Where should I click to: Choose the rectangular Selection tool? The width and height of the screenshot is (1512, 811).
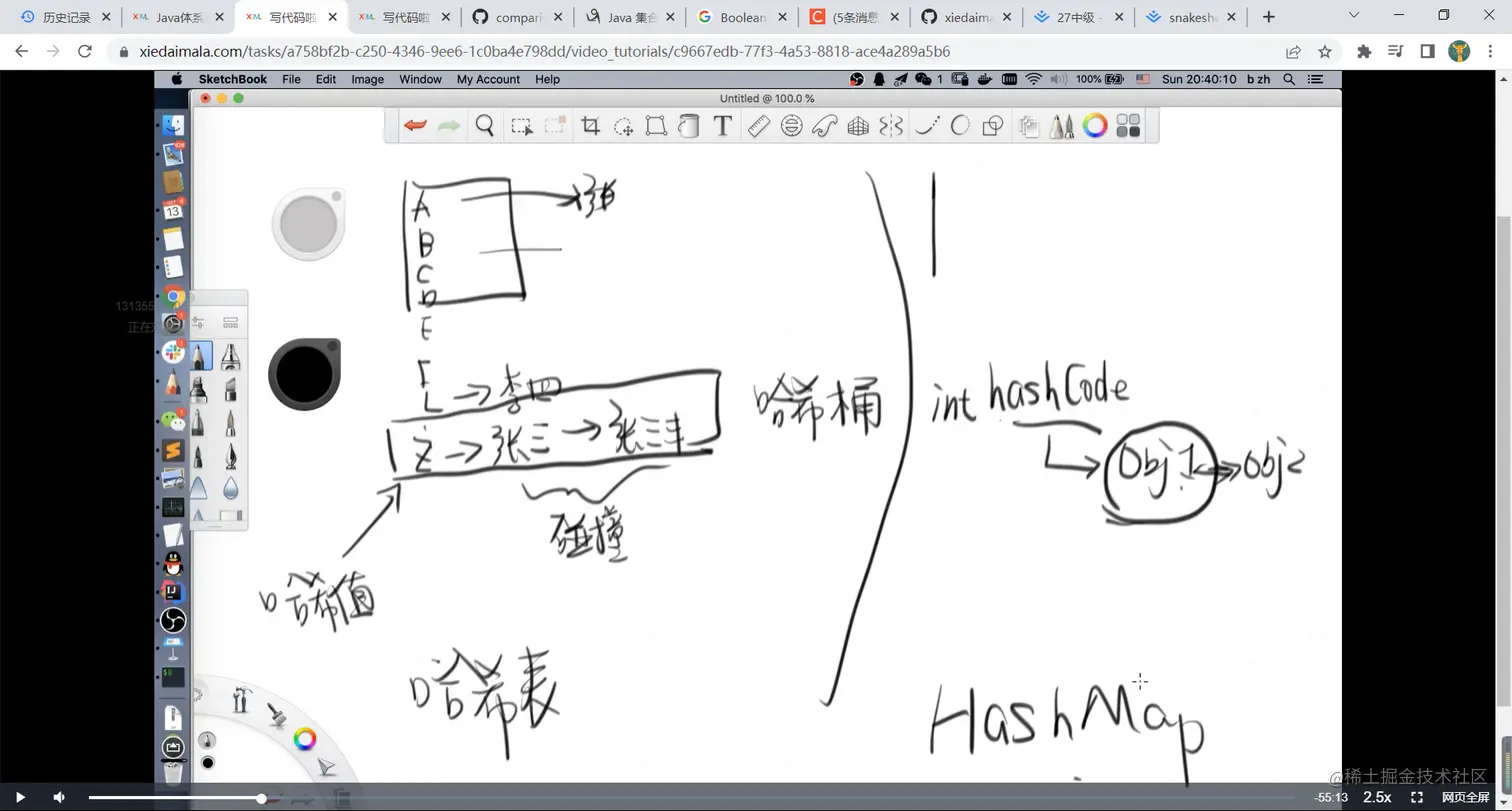click(x=521, y=126)
